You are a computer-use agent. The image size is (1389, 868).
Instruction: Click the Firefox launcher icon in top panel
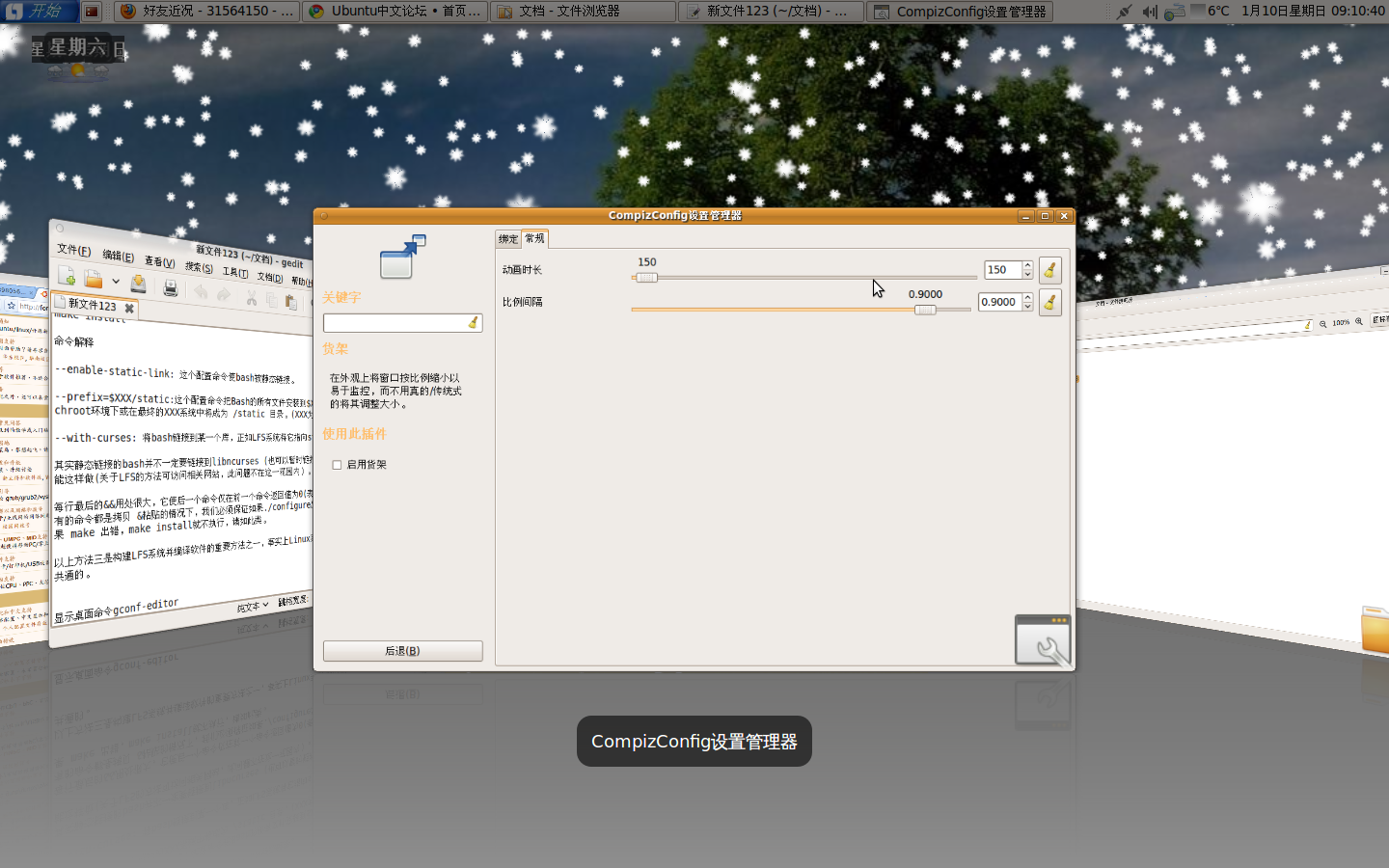126,12
